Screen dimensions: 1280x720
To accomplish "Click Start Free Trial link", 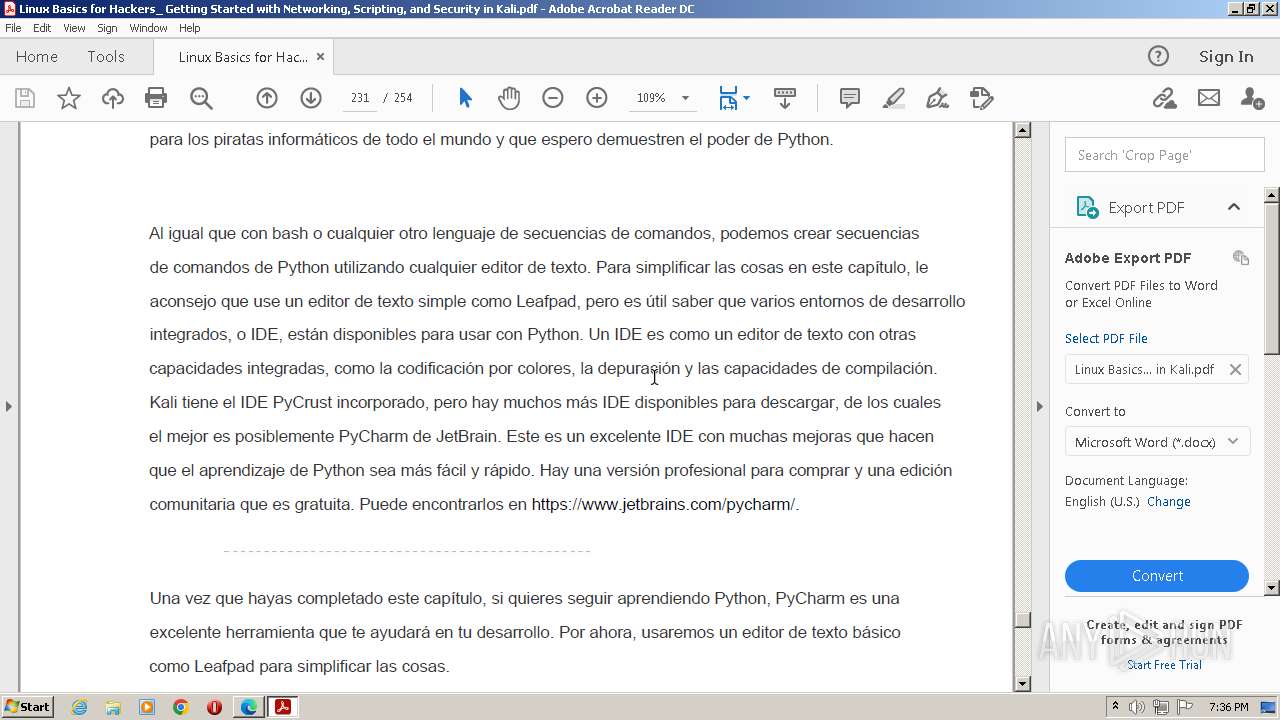I will (x=1164, y=665).
